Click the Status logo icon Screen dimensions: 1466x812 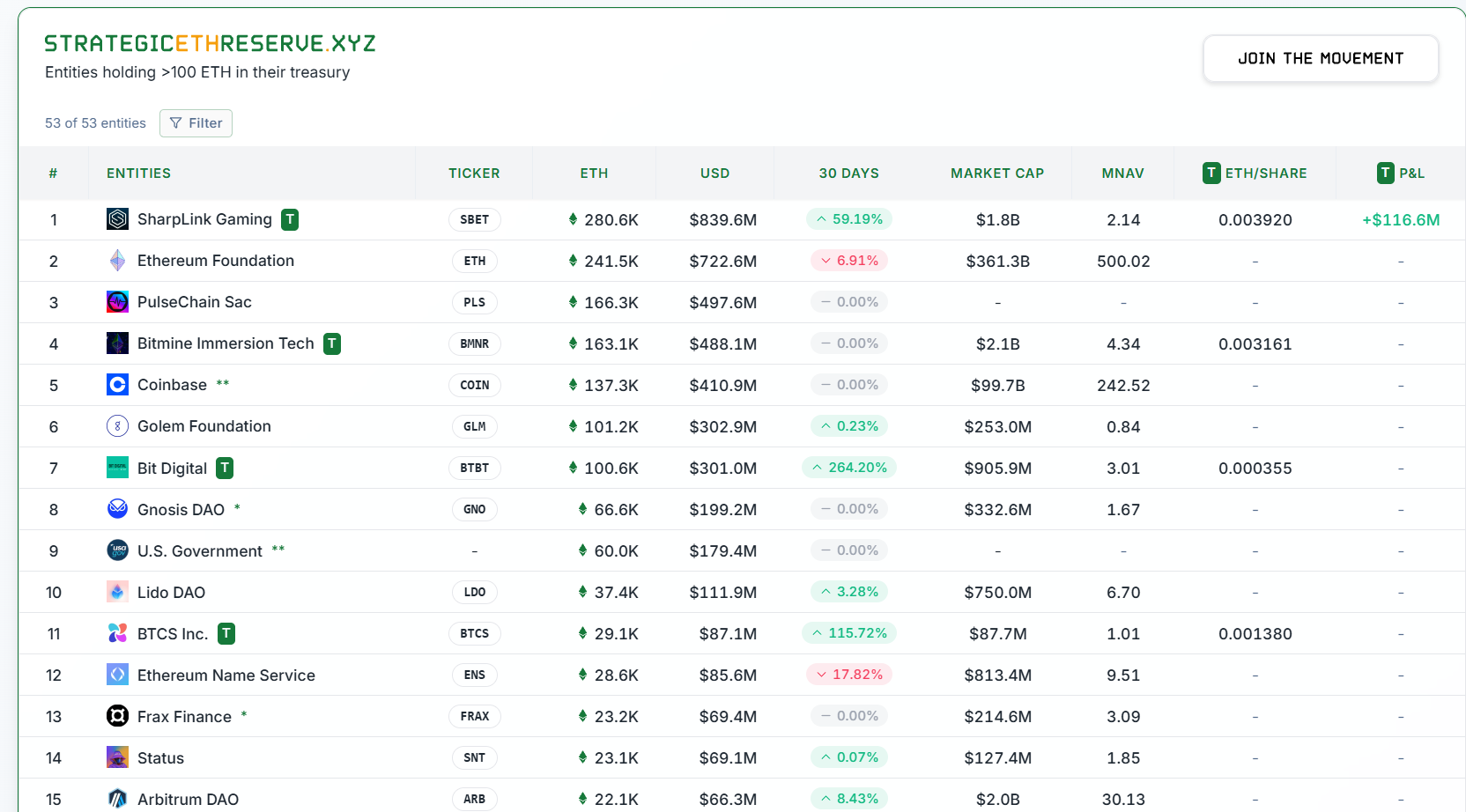[x=117, y=757]
